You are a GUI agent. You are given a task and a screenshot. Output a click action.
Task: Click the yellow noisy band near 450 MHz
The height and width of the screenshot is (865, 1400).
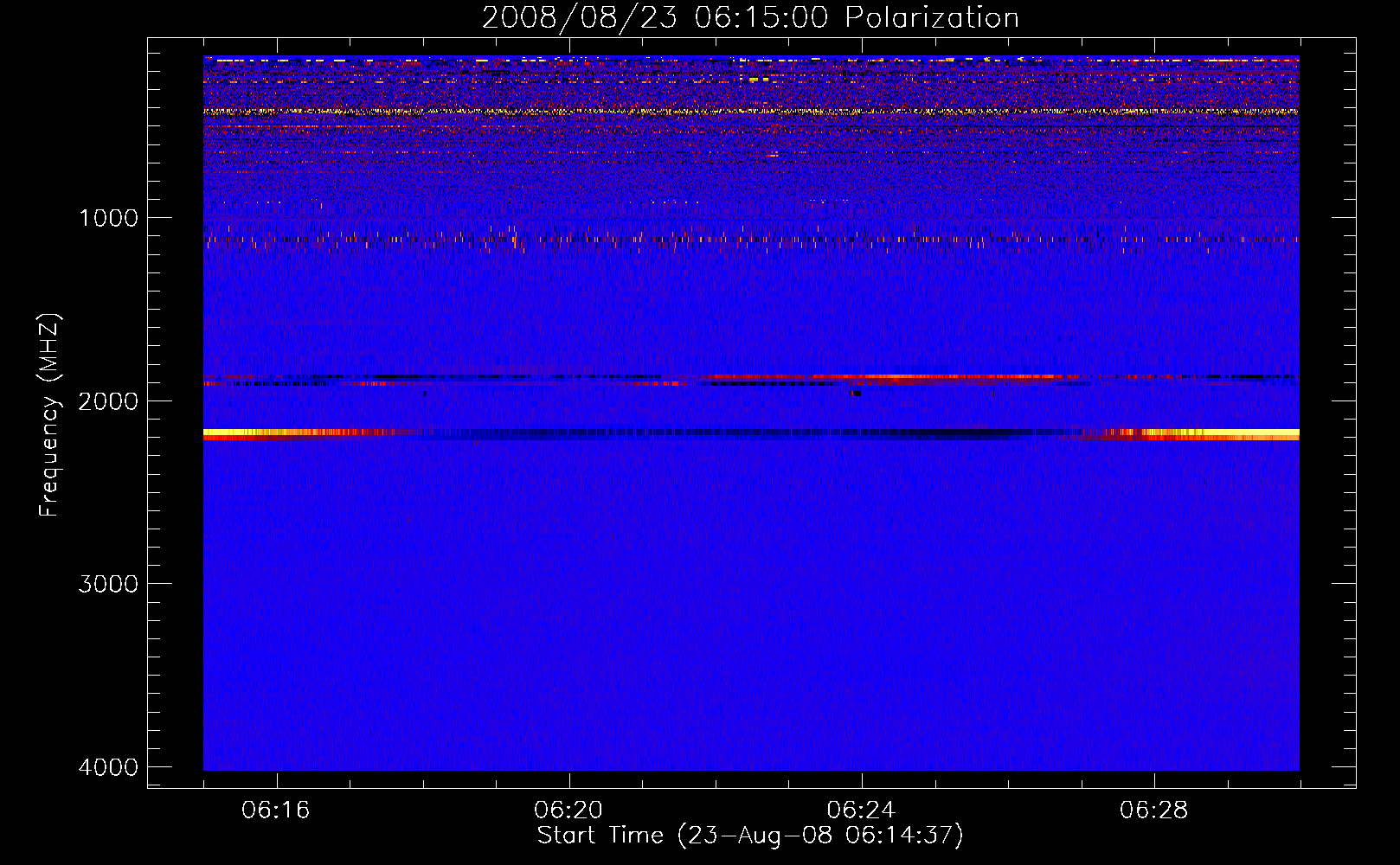click(751, 112)
